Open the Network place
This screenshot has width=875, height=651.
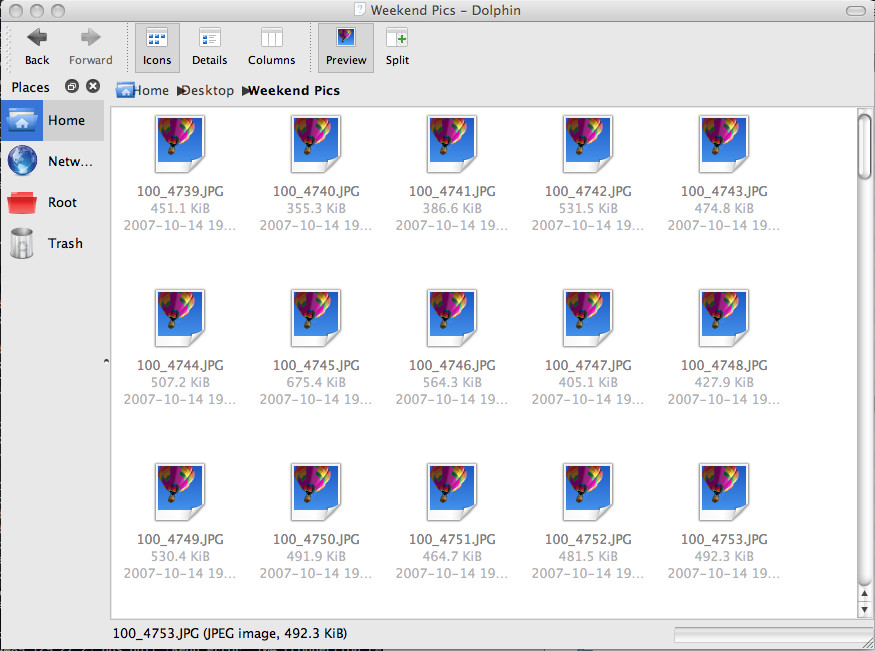coord(52,161)
